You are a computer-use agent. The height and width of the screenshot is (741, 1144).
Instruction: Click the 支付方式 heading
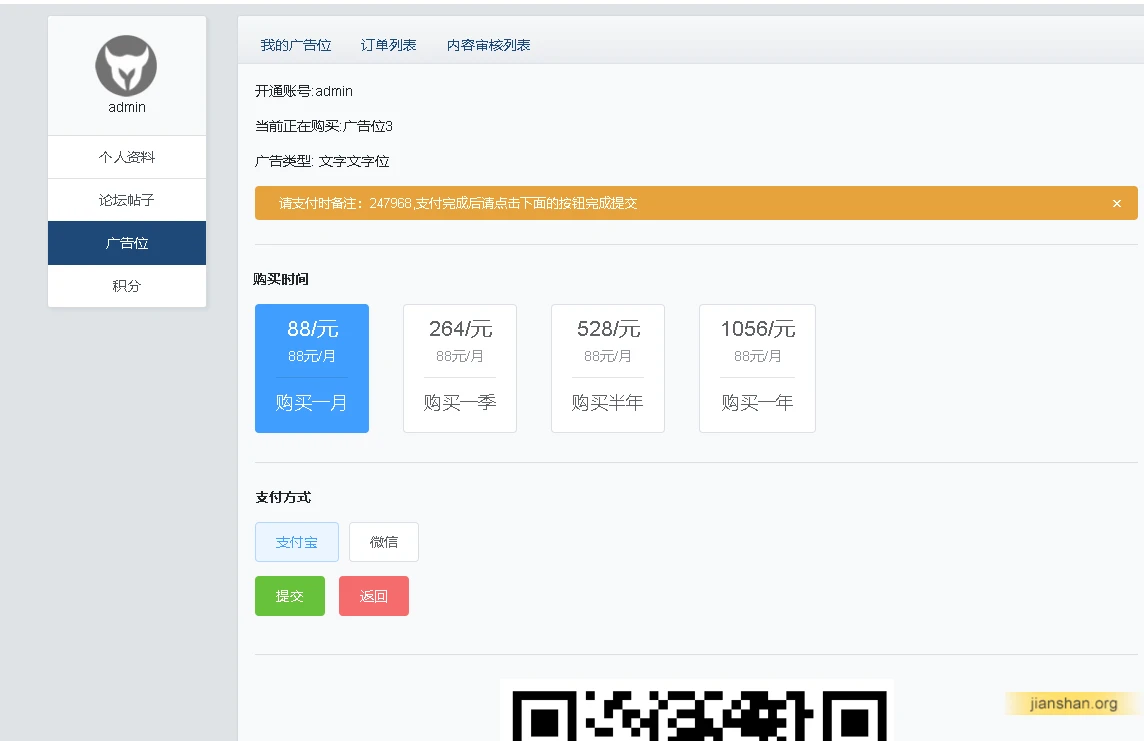(x=283, y=497)
